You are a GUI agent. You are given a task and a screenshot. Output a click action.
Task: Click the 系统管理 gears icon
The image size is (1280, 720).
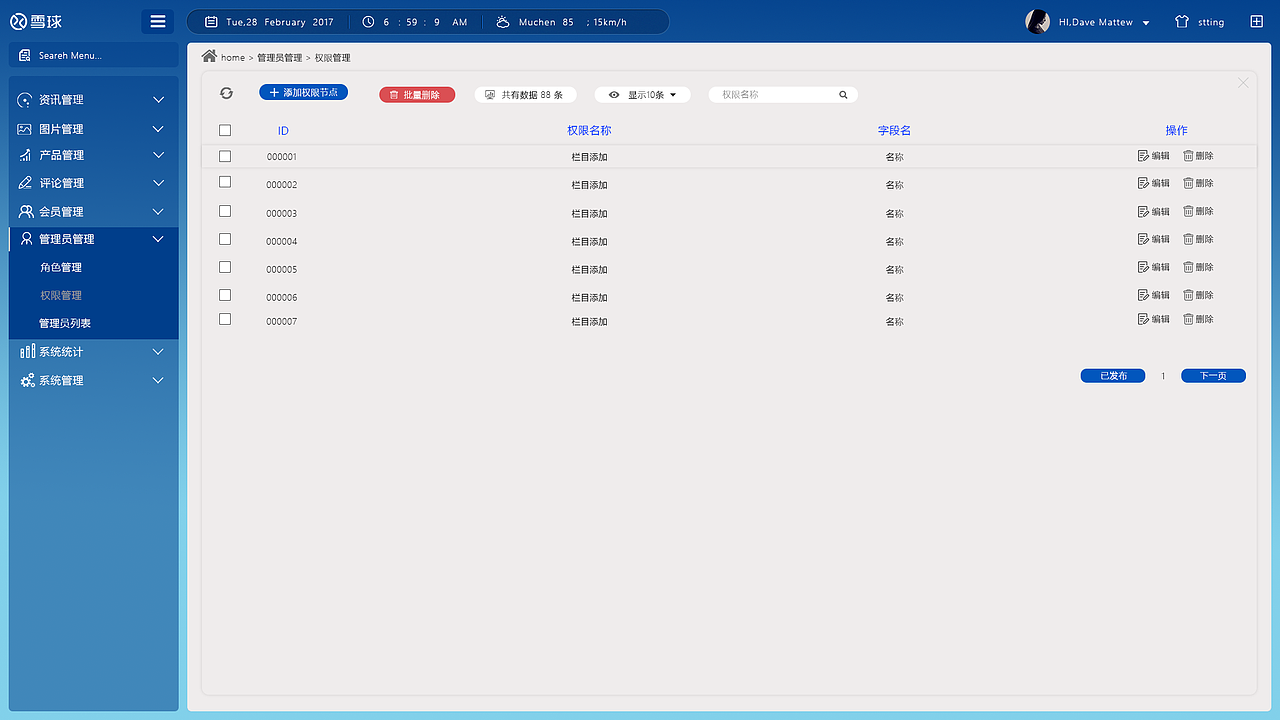point(27,381)
